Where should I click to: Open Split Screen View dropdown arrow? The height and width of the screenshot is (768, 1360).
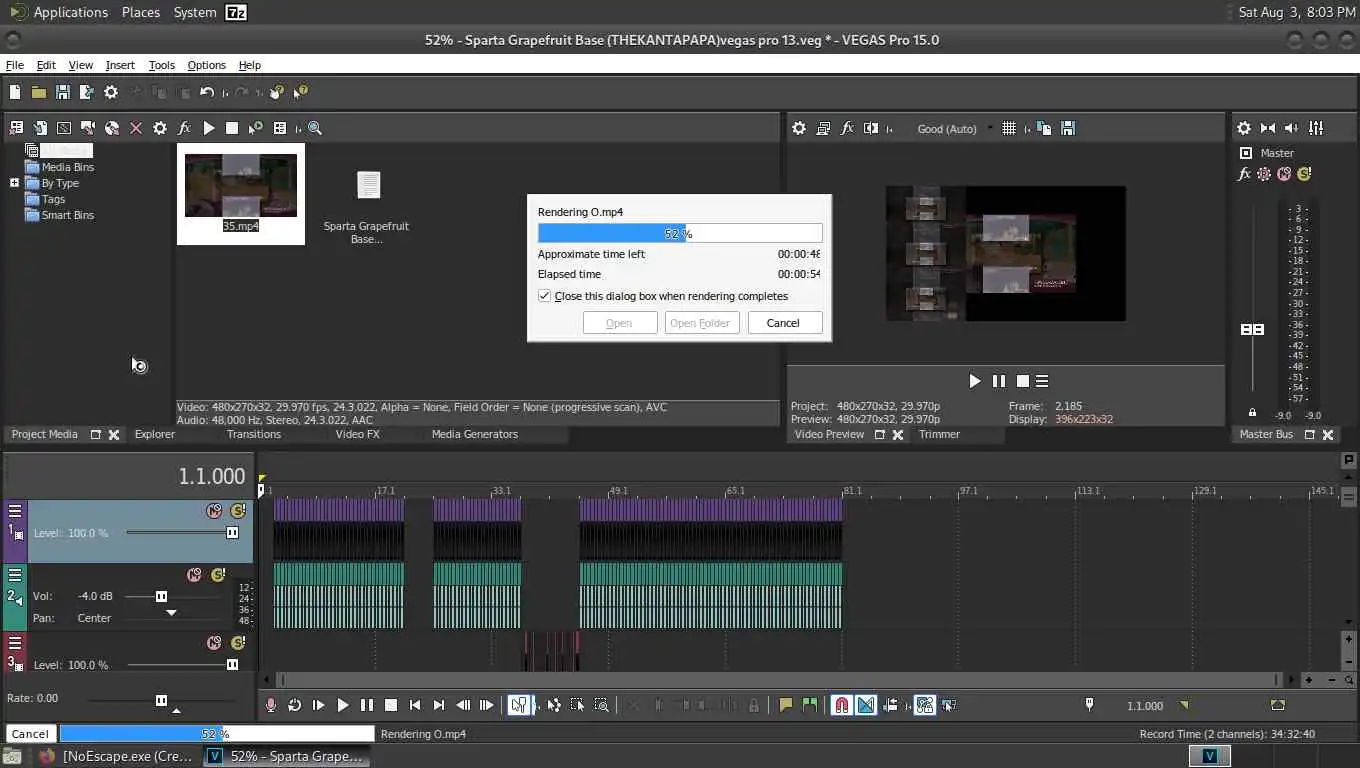click(888, 128)
